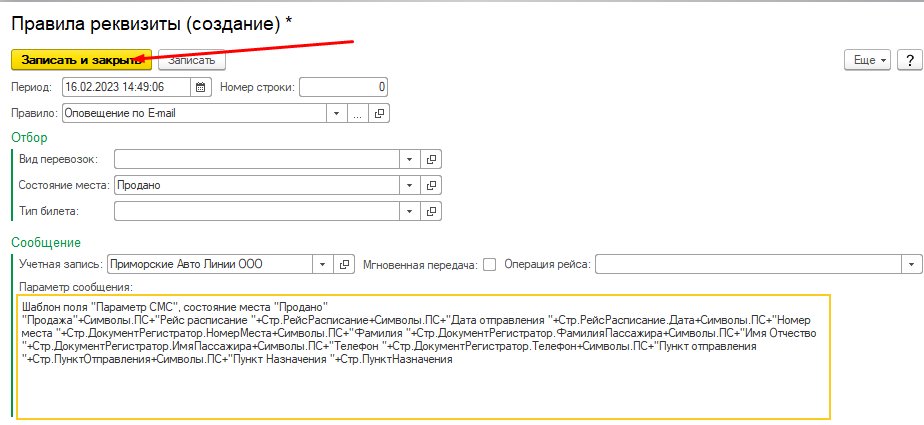Expand the Состояние места dropdown
This screenshot has width=924, height=425.
tap(409, 185)
